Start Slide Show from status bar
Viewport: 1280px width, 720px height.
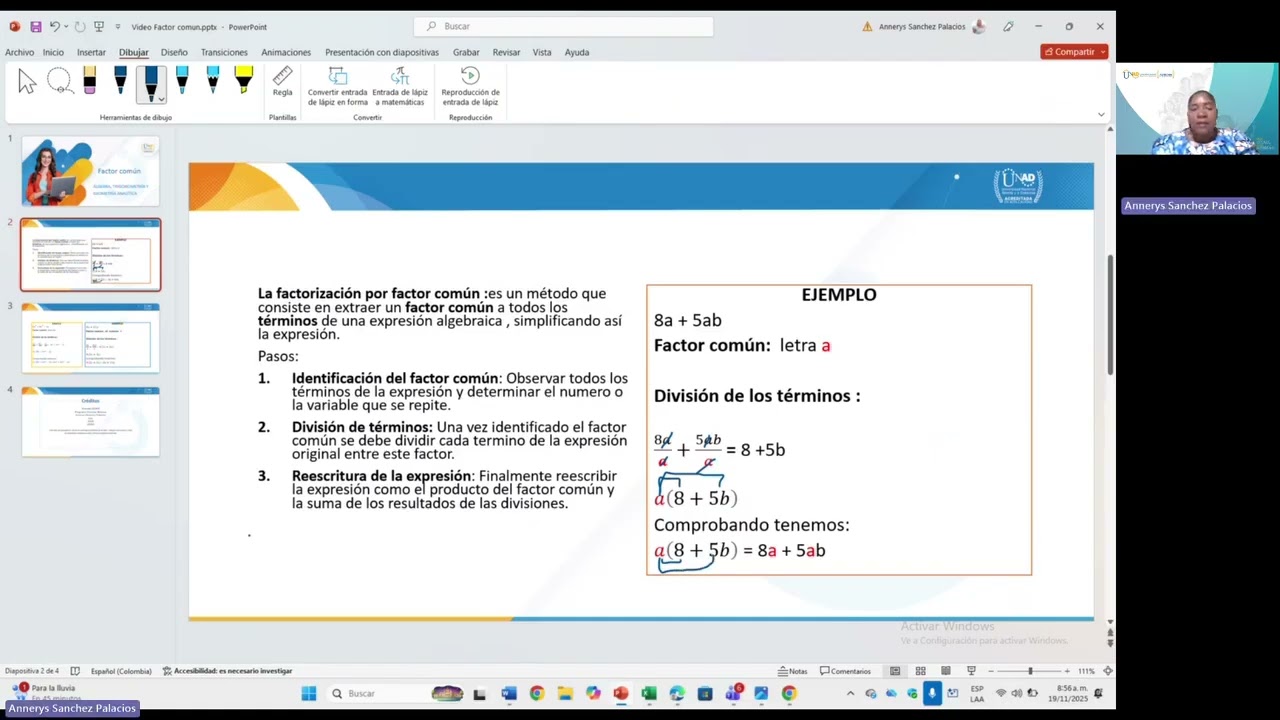point(971,671)
